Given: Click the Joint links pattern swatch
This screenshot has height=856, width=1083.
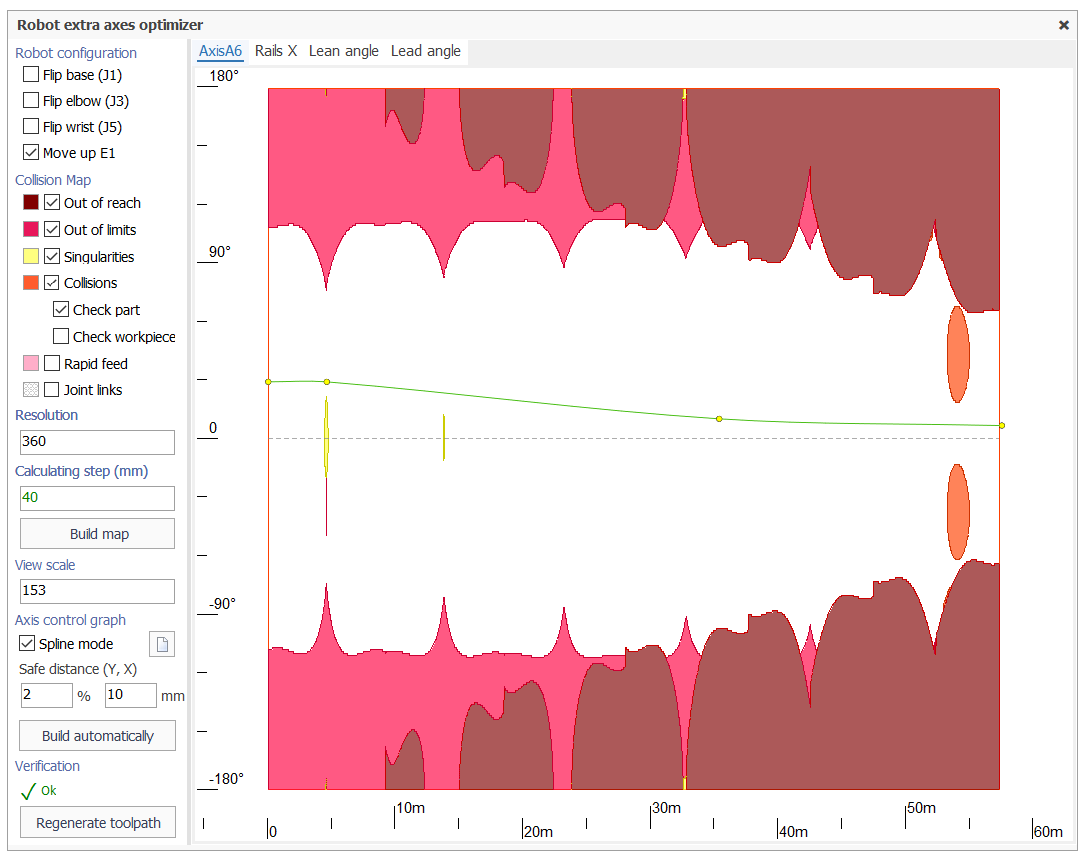Looking at the screenshot, I should (31, 390).
